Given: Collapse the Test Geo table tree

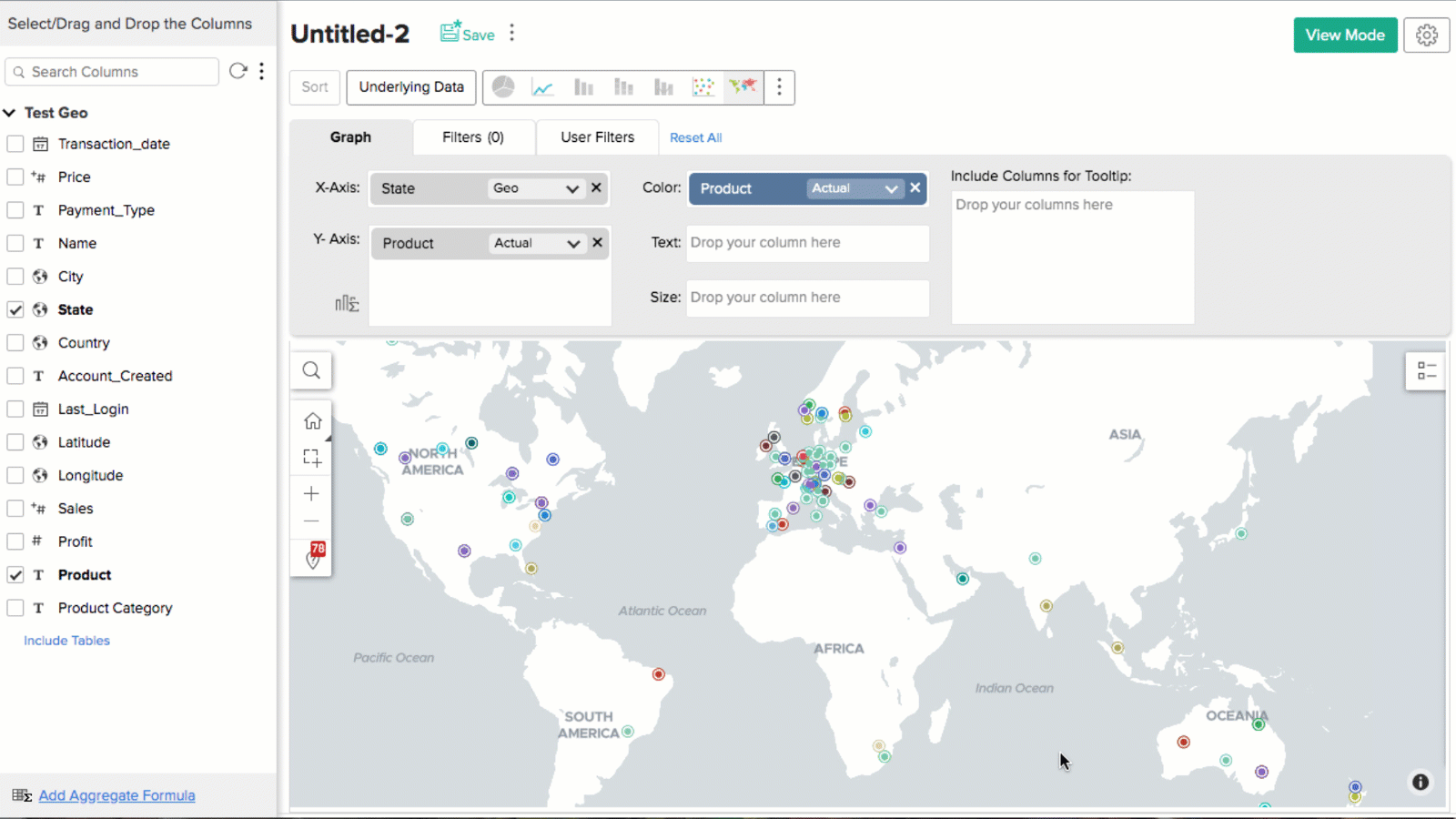Looking at the screenshot, I should click(x=10, y=113).
